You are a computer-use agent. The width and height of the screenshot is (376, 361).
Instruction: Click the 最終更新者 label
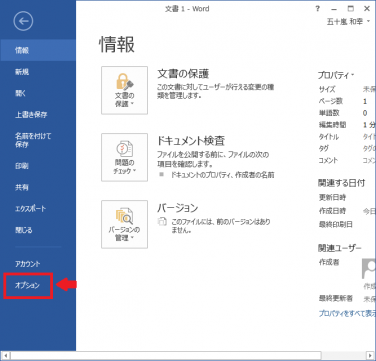pyautogui.click(x=336, y=298)
